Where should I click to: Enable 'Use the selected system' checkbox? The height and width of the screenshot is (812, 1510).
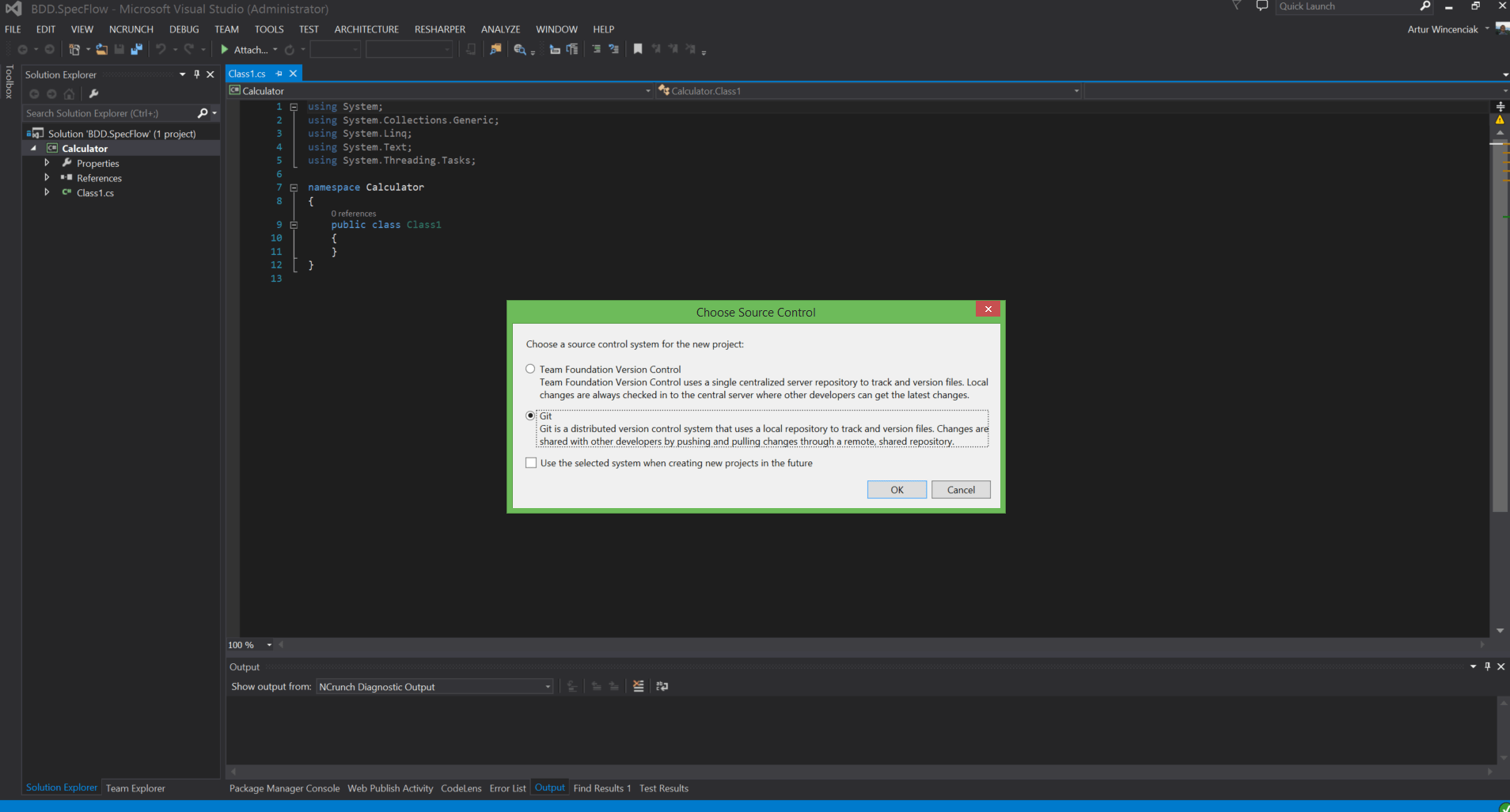531,463
